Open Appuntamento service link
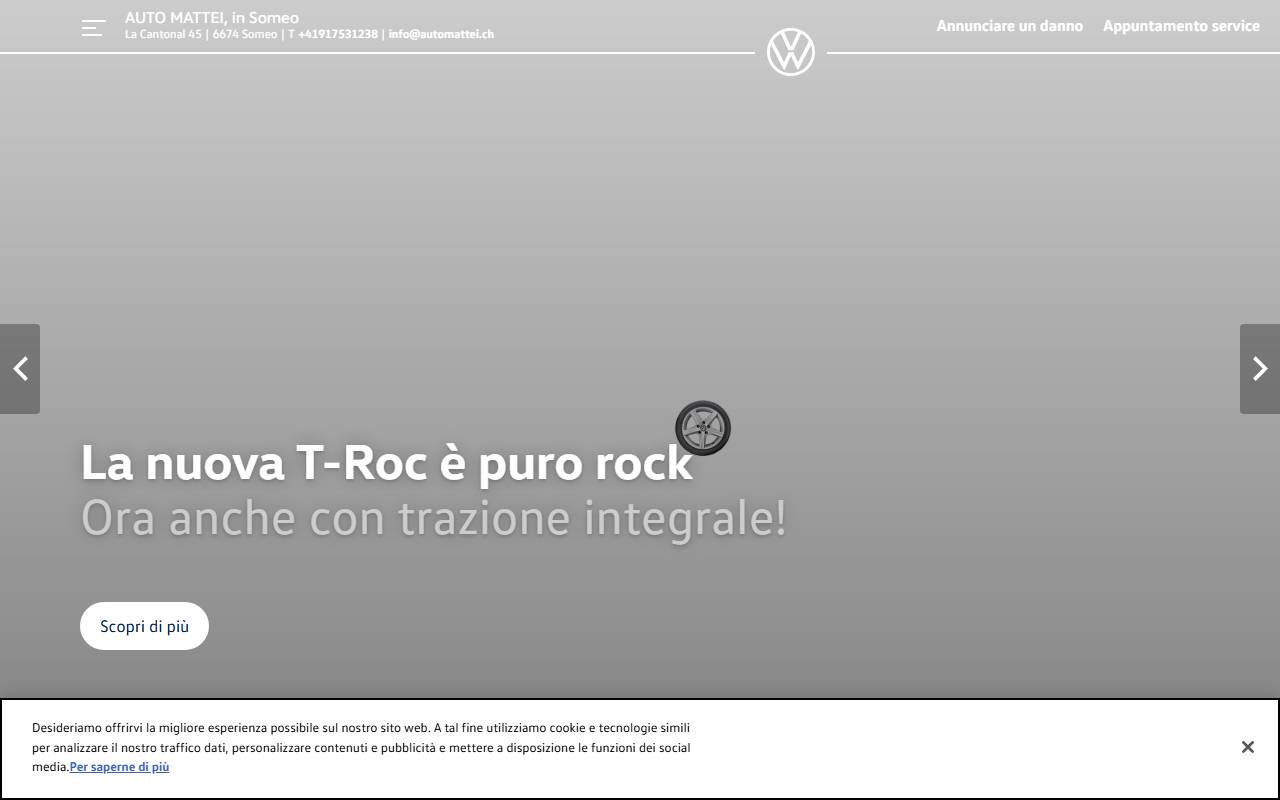Viewport: 1280px width, 800px height. (x=1181, y=26)
